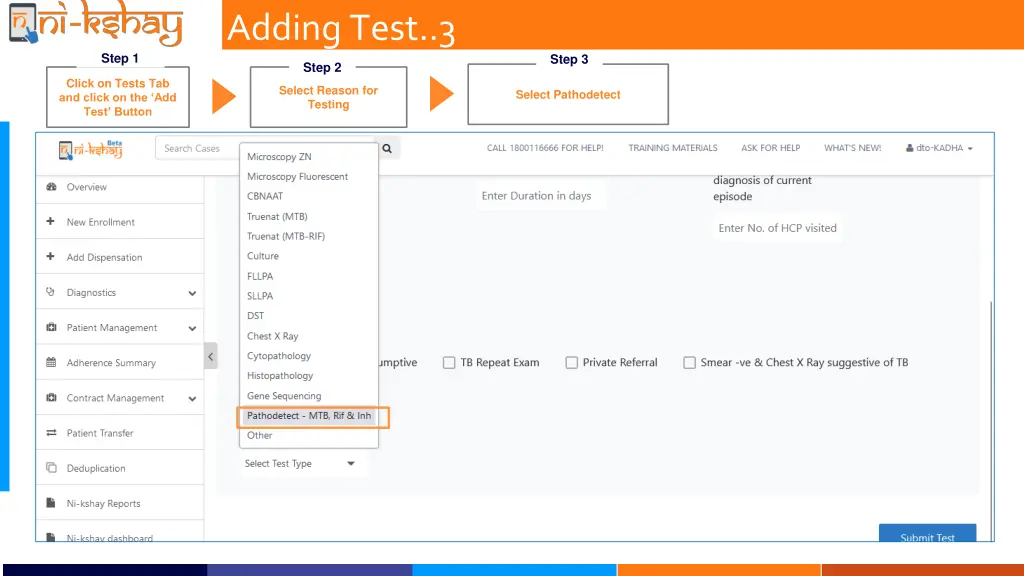Screen dimensions: 1024x576
Task: Click Call 1800116666 For Help link
Action: (545, 148)
